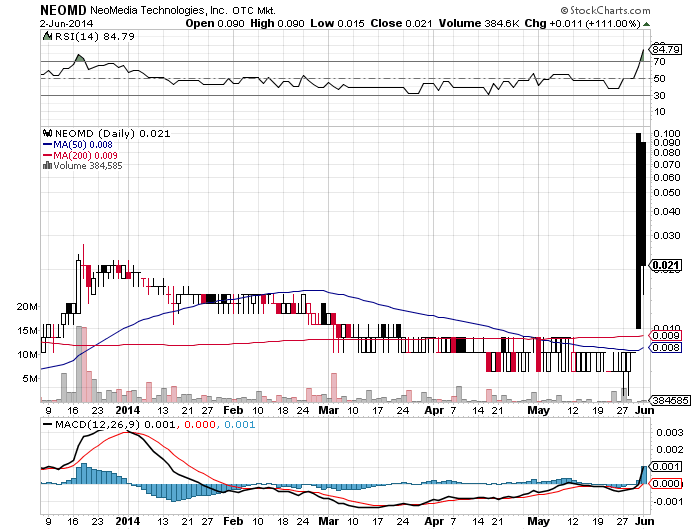Click the 20M volume axis label
This screenshot has height=530, width=700.
27,307
